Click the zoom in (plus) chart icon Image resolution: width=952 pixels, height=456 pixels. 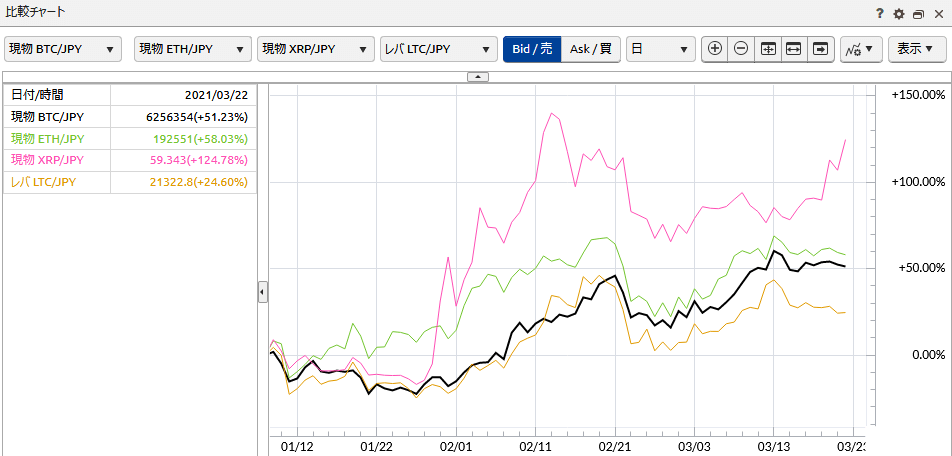pos(715,49)
